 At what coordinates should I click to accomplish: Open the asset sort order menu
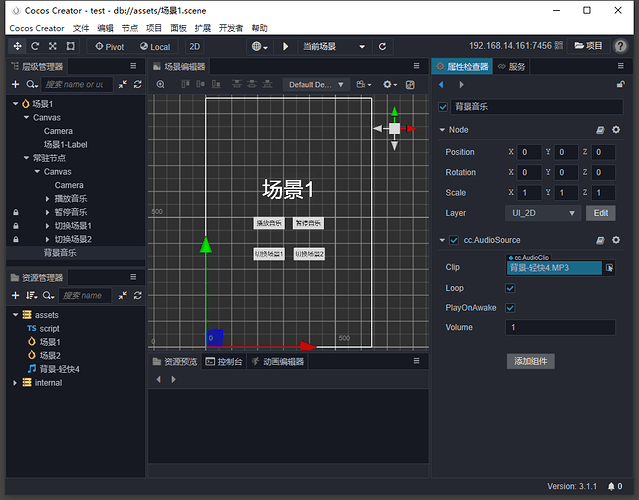pos(32,295)
